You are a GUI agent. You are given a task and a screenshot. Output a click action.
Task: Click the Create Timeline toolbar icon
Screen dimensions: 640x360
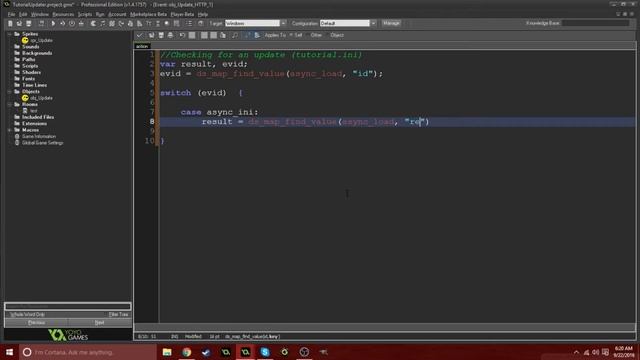158,23
